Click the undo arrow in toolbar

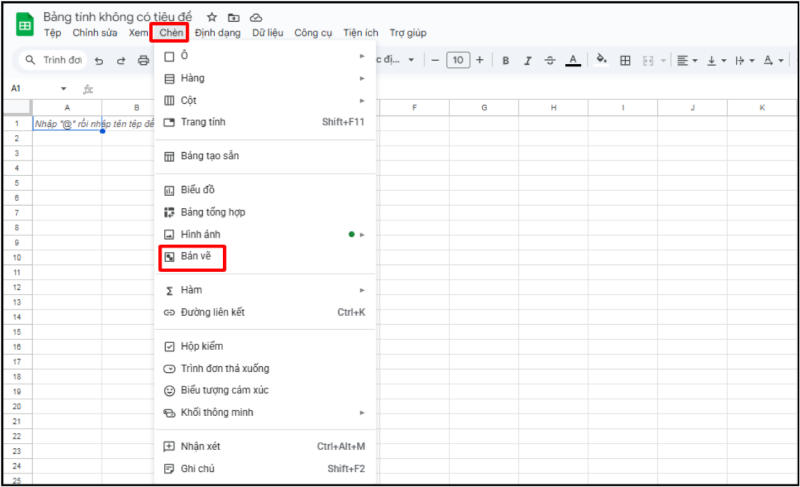pyautogui.click(x=99, y=61)
